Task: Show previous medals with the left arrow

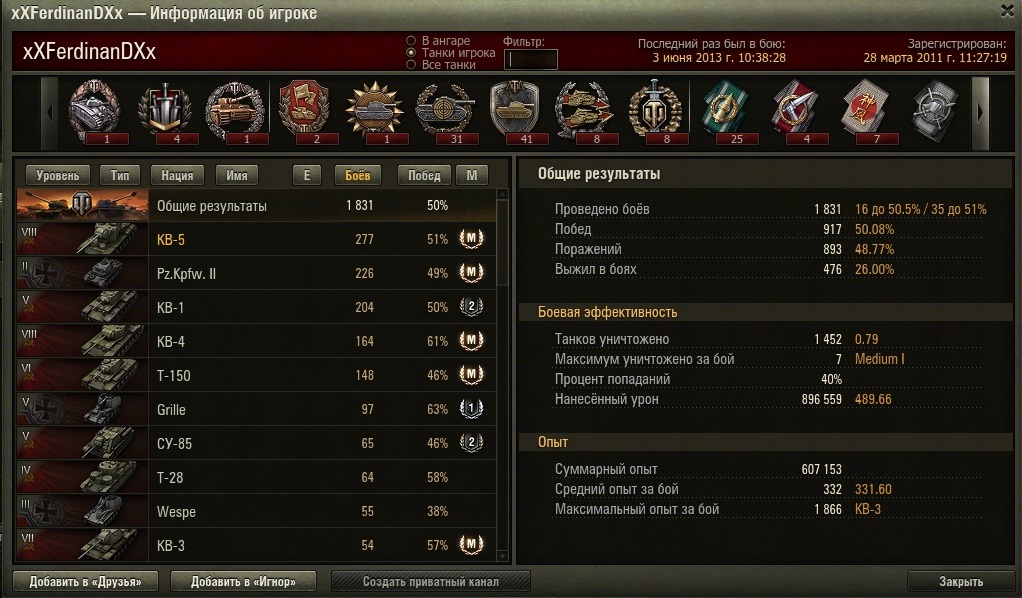Action: tap(50, 113)
